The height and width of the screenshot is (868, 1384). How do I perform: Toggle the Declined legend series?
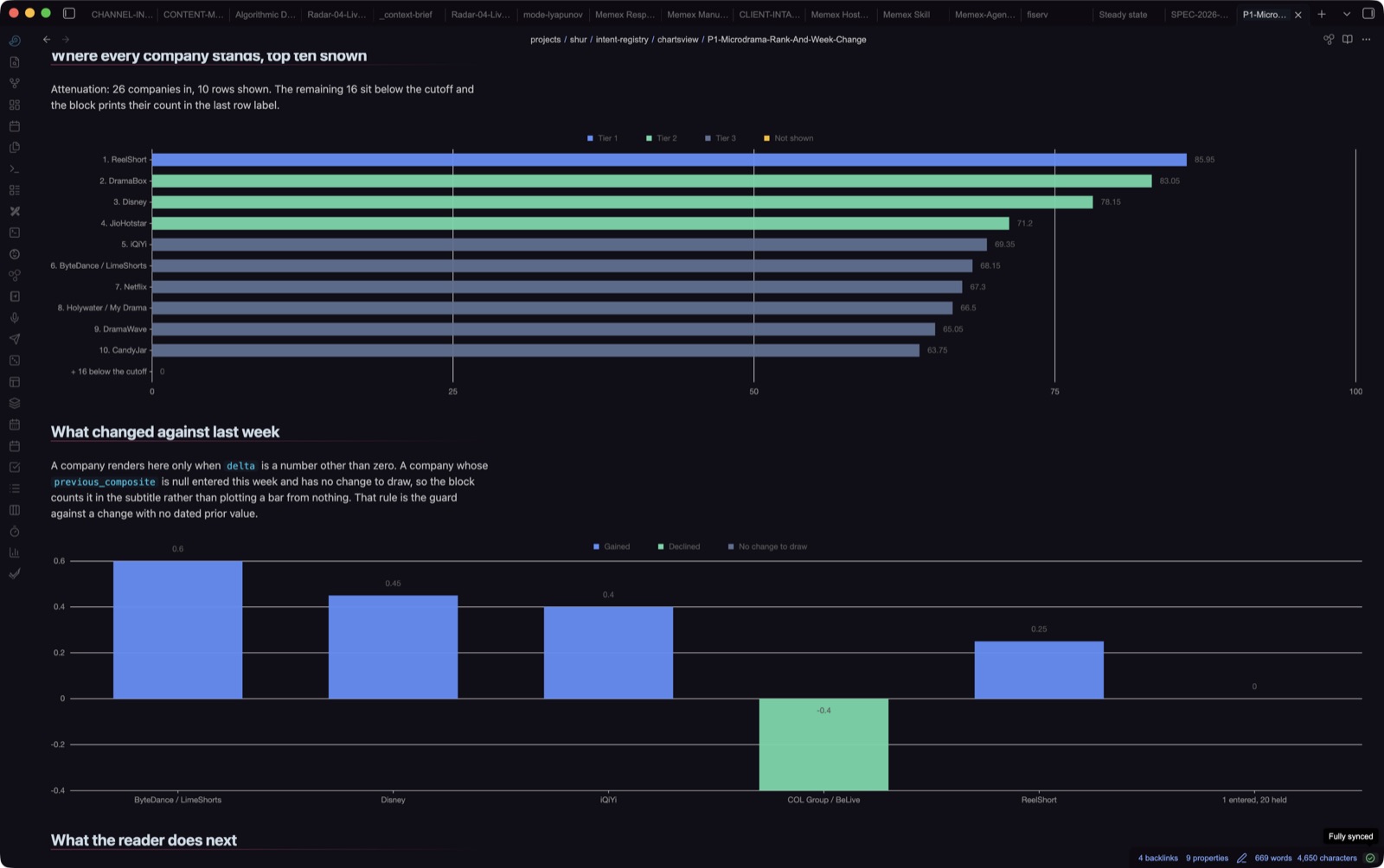tap(679, 546)
